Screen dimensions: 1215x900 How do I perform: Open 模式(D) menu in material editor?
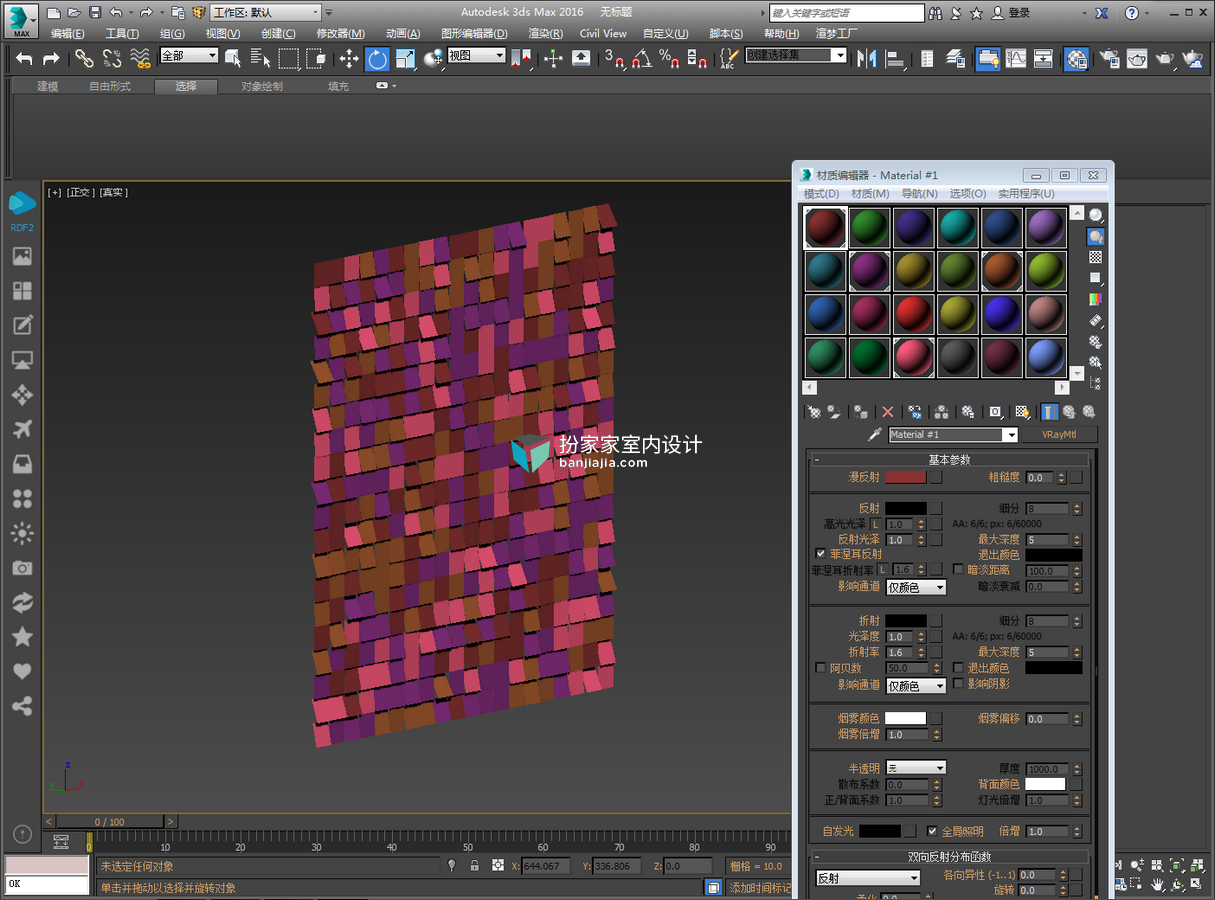(x=821, y=193)
